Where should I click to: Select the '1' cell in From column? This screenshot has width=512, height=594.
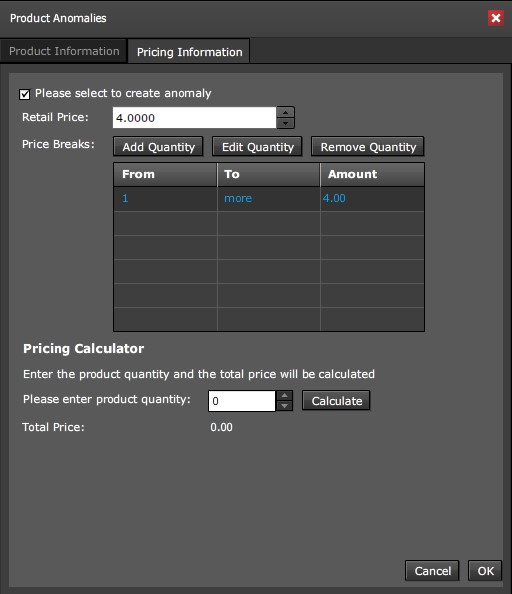click(165, 199)
